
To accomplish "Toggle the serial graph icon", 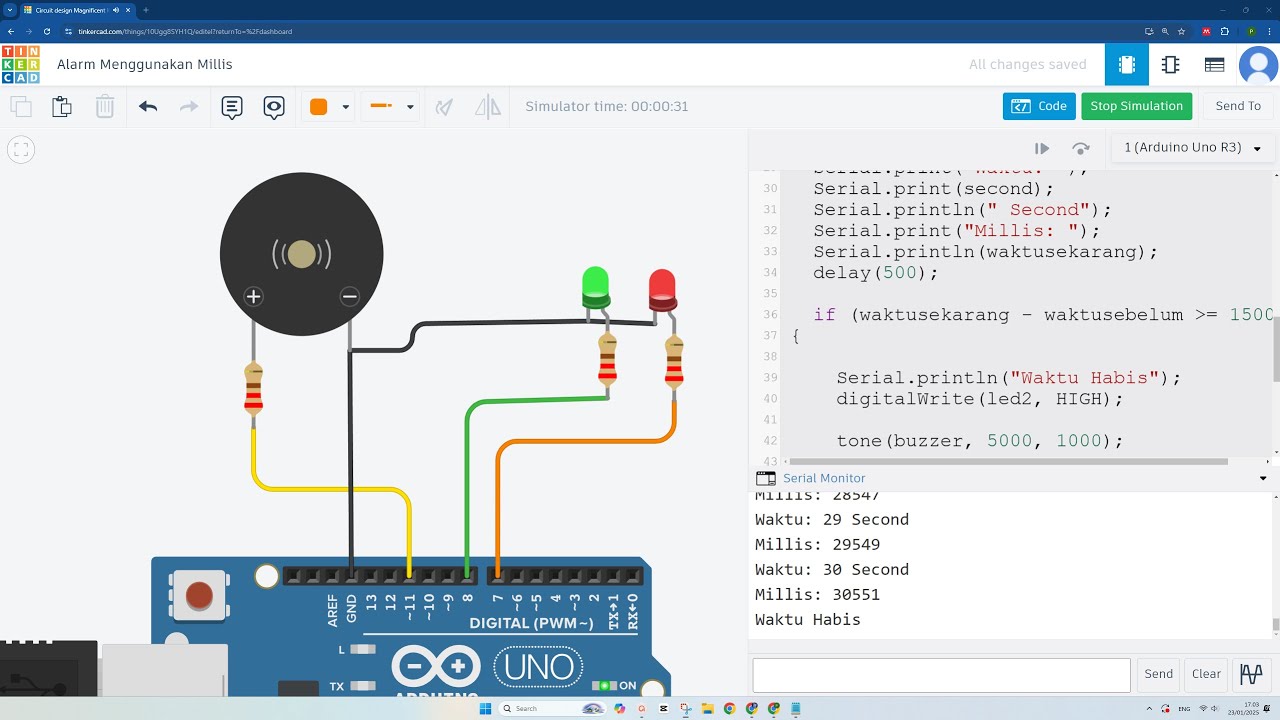I will (x=1251, y=674).
